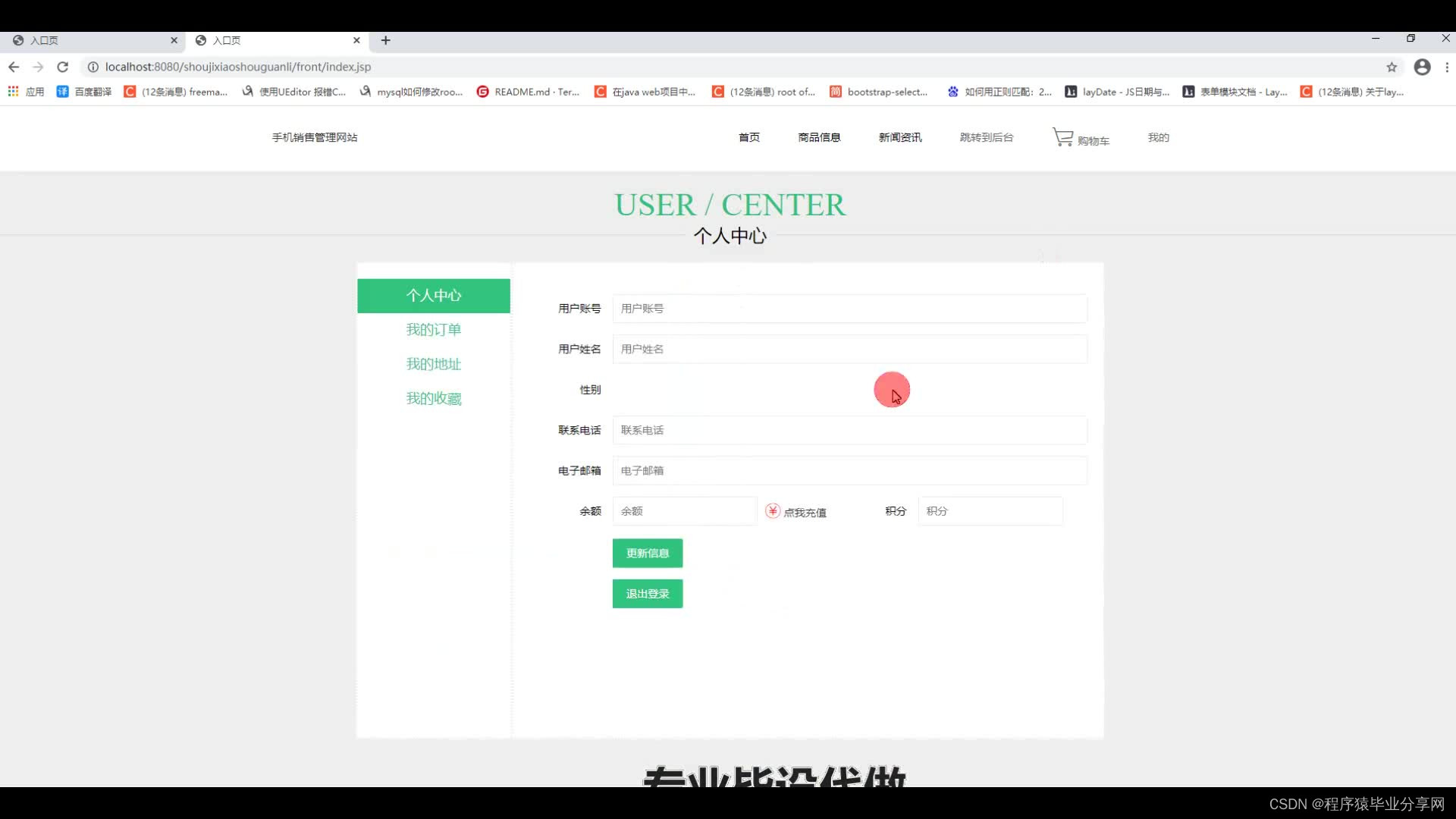Reload the page with refresh icon
Viewport: 1456px width, 819px height.
63,67
